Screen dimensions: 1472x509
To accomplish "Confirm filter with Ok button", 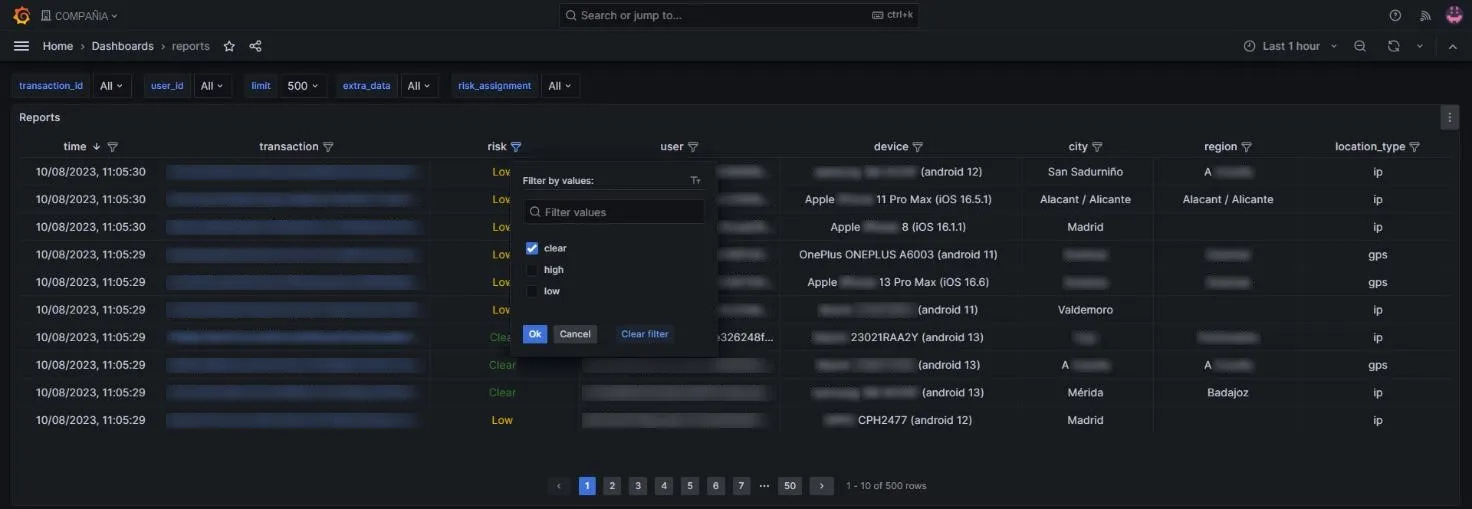I will click(535, 334).
